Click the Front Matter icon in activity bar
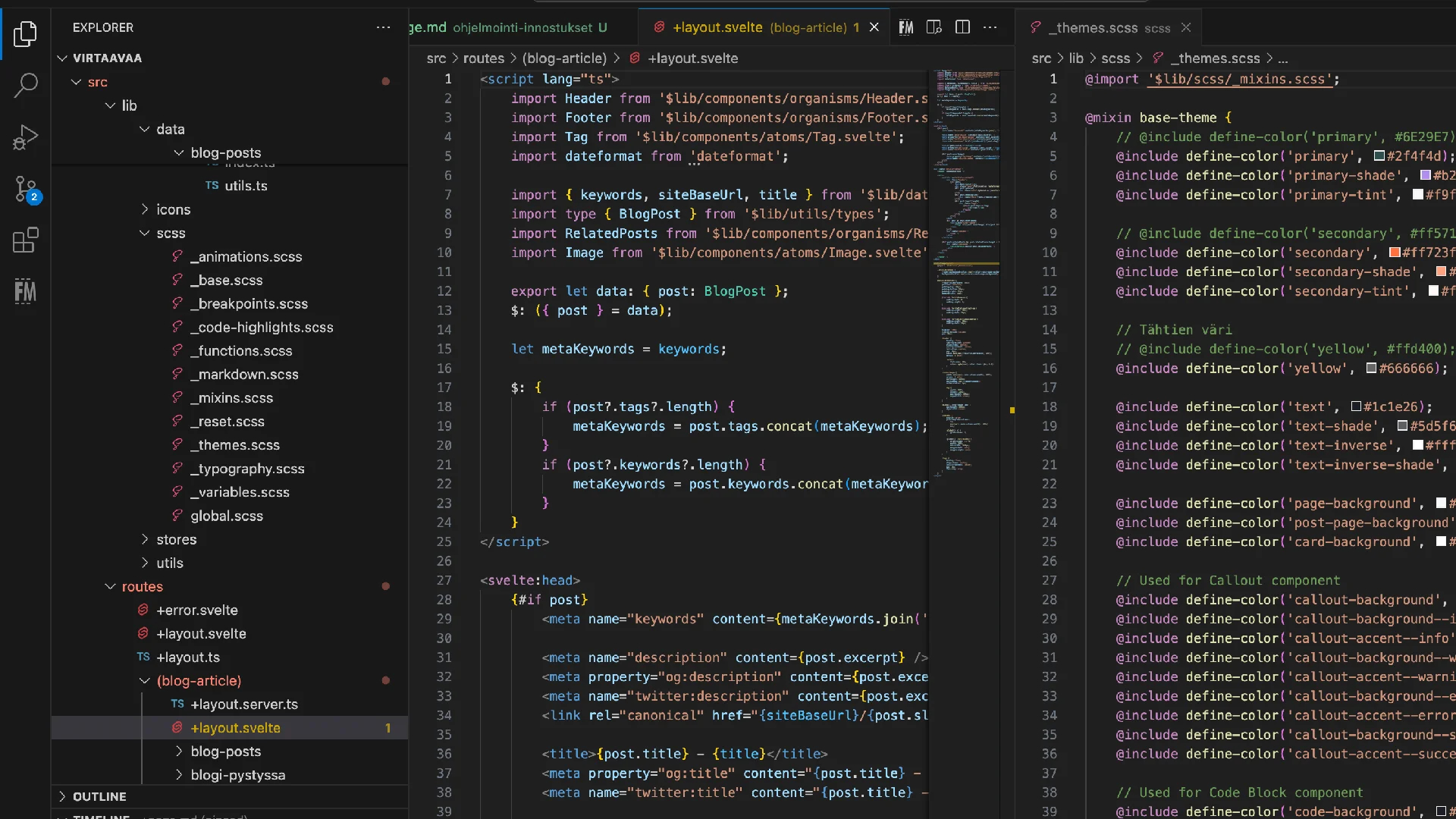 pos(26,291)
